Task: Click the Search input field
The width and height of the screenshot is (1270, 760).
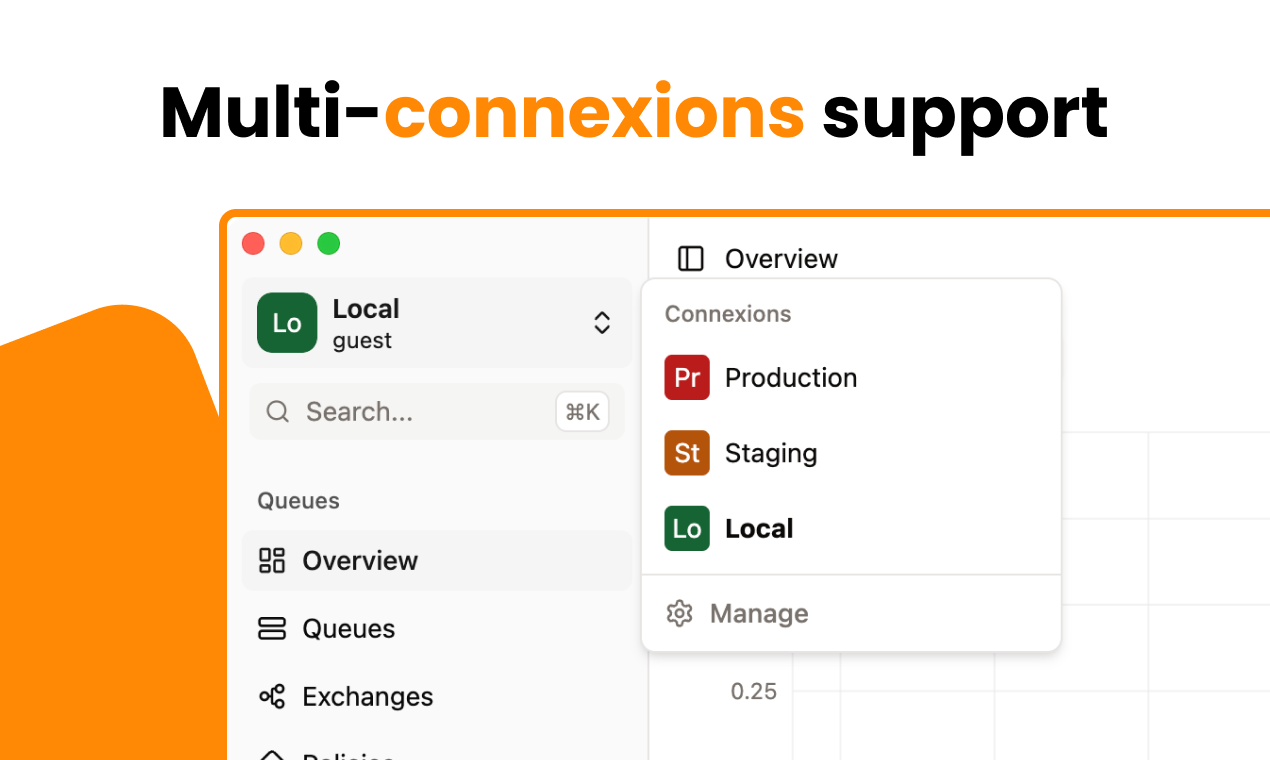Action: pos(437,411)
